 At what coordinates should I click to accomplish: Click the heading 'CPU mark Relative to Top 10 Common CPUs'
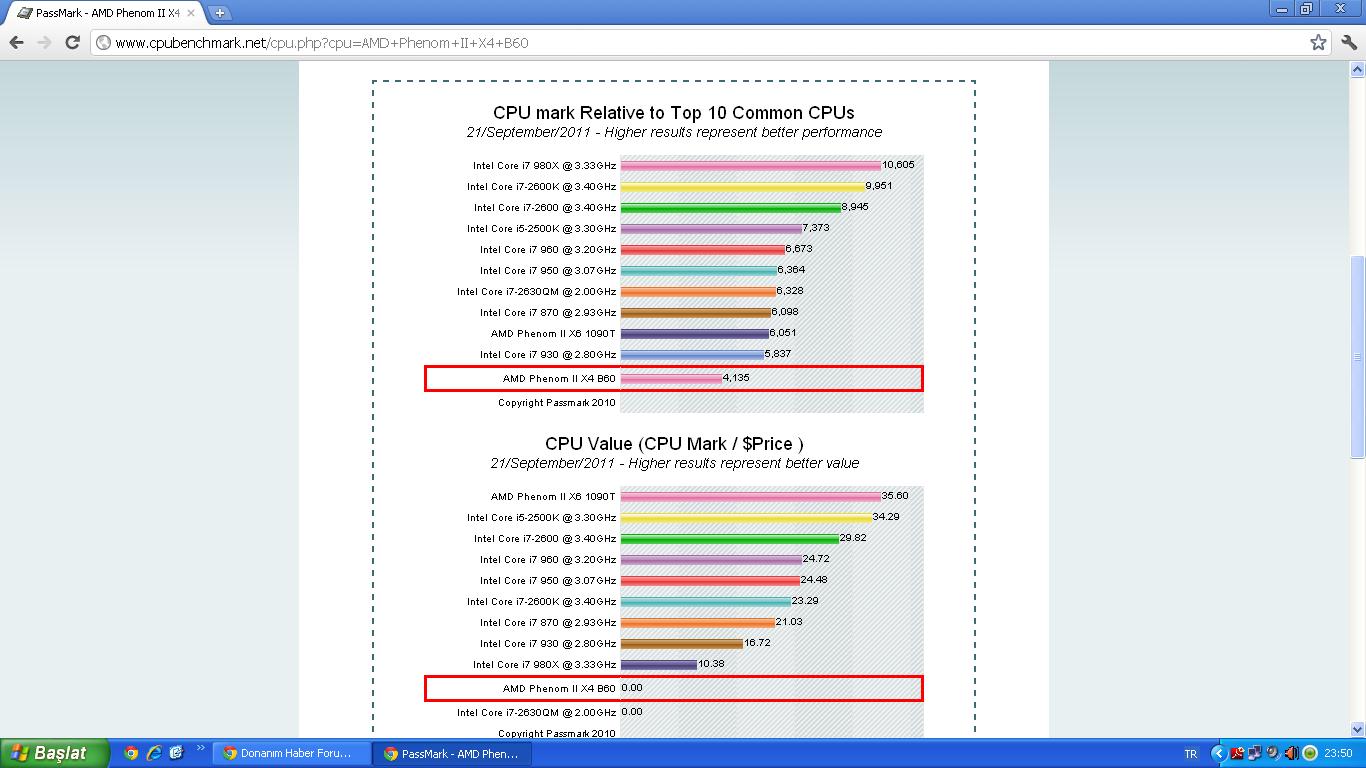673,113
